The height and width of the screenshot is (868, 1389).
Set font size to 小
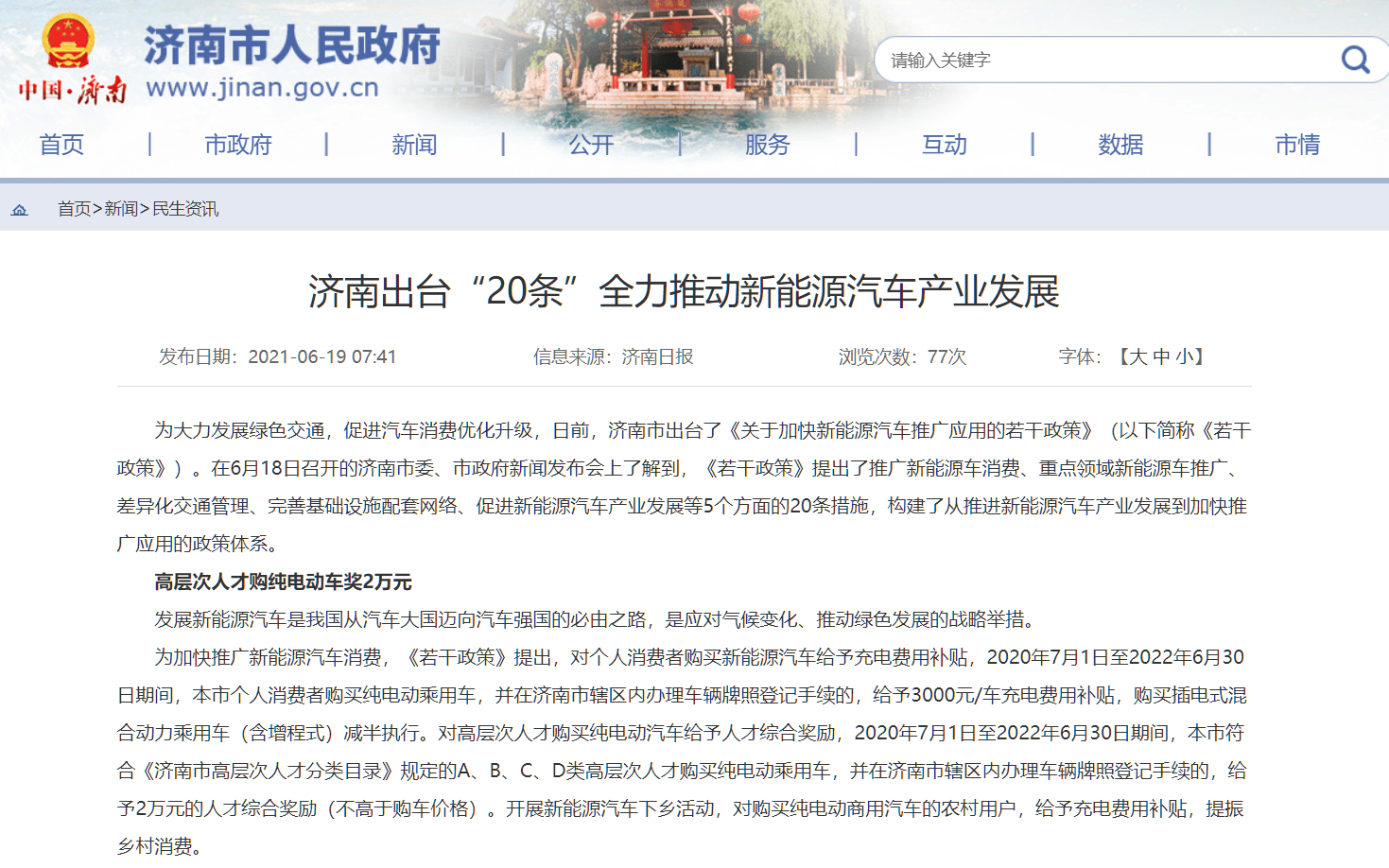1185,356
